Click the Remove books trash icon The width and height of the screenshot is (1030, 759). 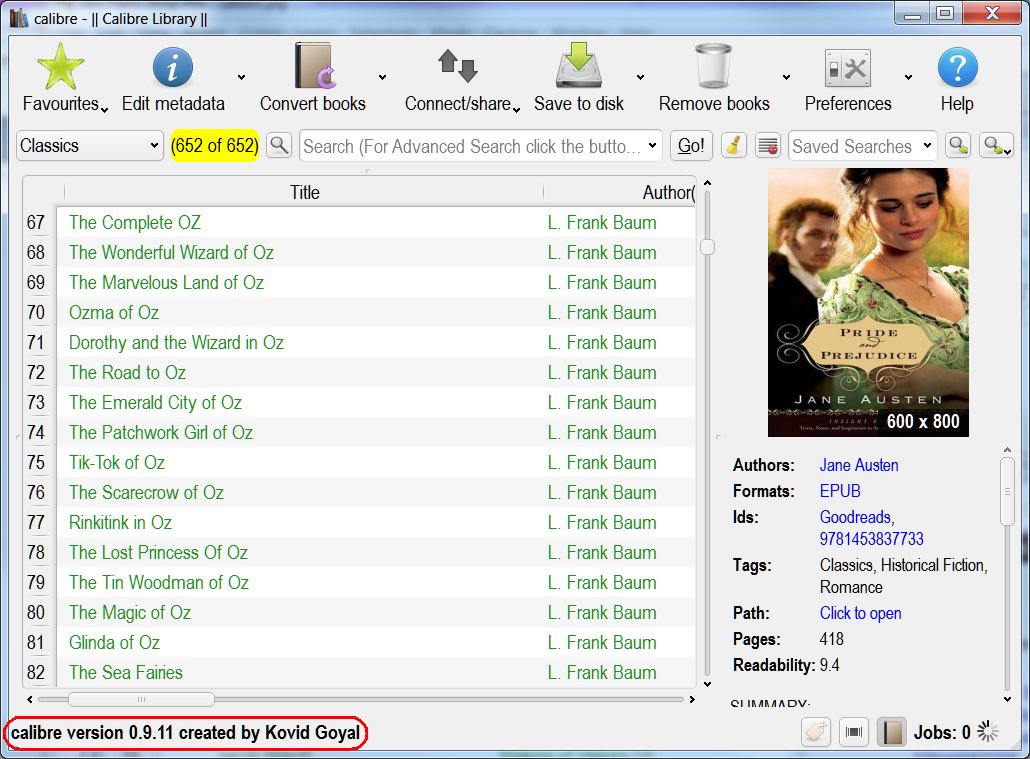point(713,66)
